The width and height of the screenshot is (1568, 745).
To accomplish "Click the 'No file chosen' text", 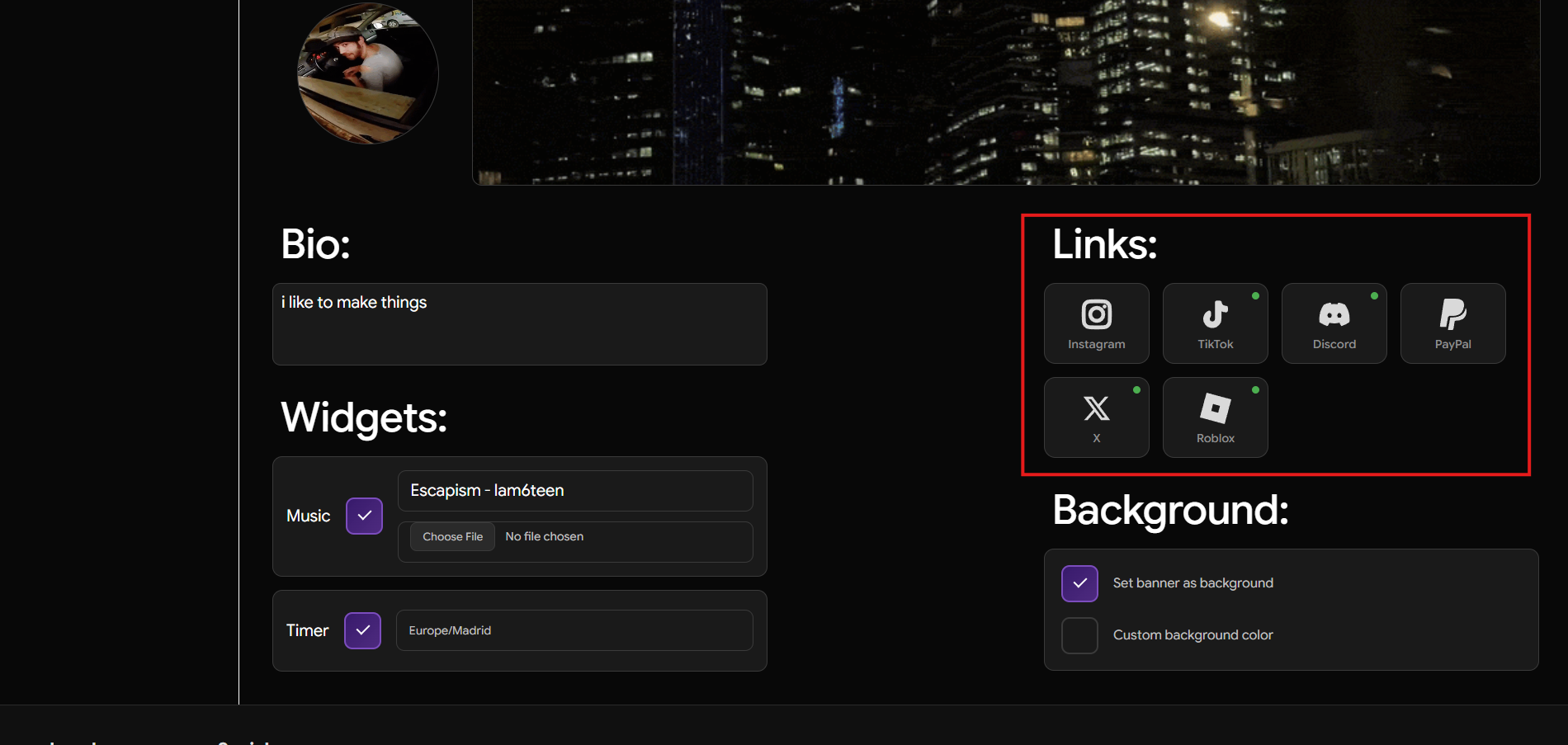I will (x=544, y=536).
